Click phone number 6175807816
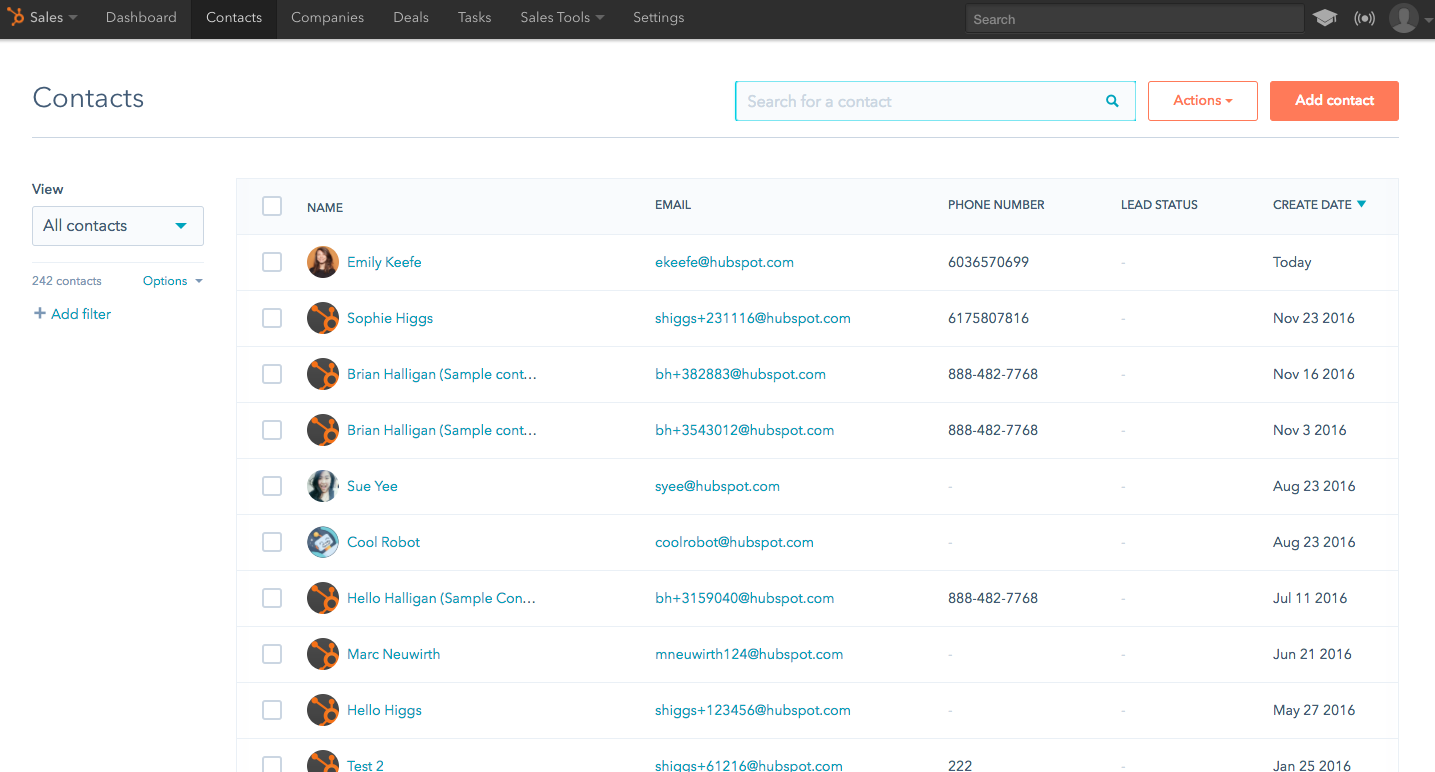This screenshot has height=772, width=1435. (988, 318)
